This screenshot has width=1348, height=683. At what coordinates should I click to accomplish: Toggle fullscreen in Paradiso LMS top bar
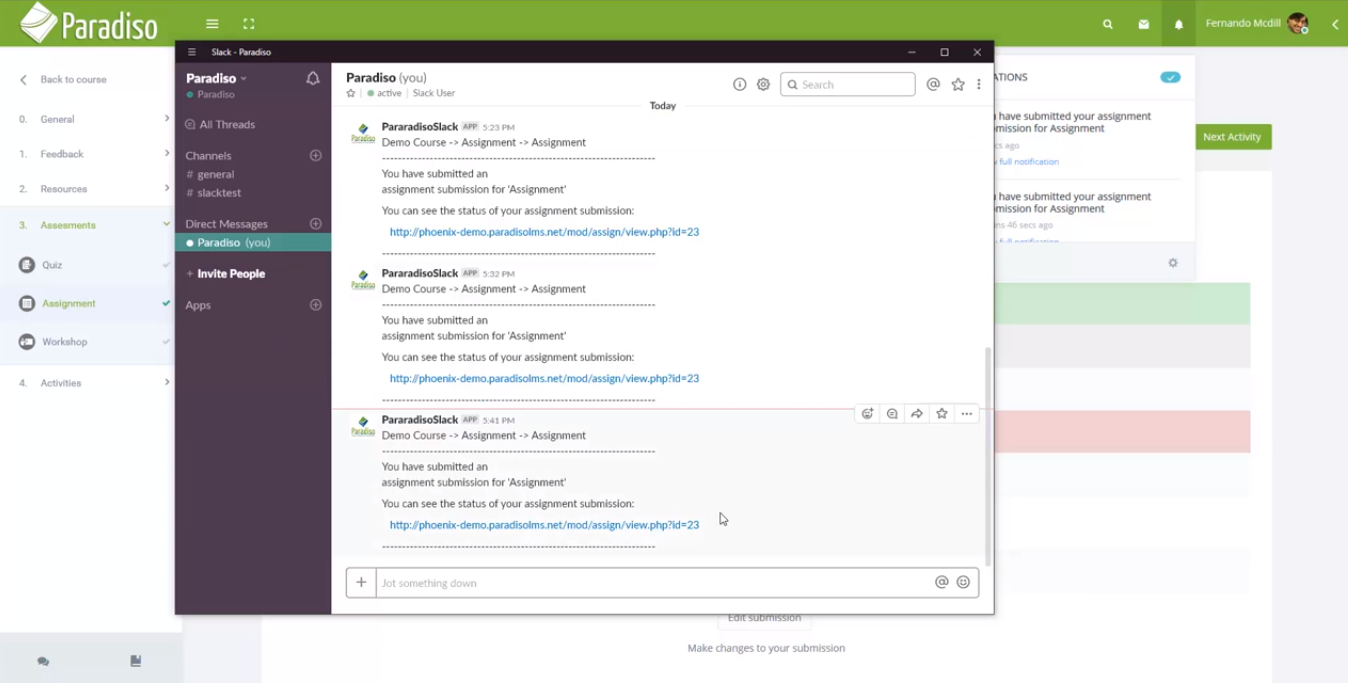tap(248, 23)
